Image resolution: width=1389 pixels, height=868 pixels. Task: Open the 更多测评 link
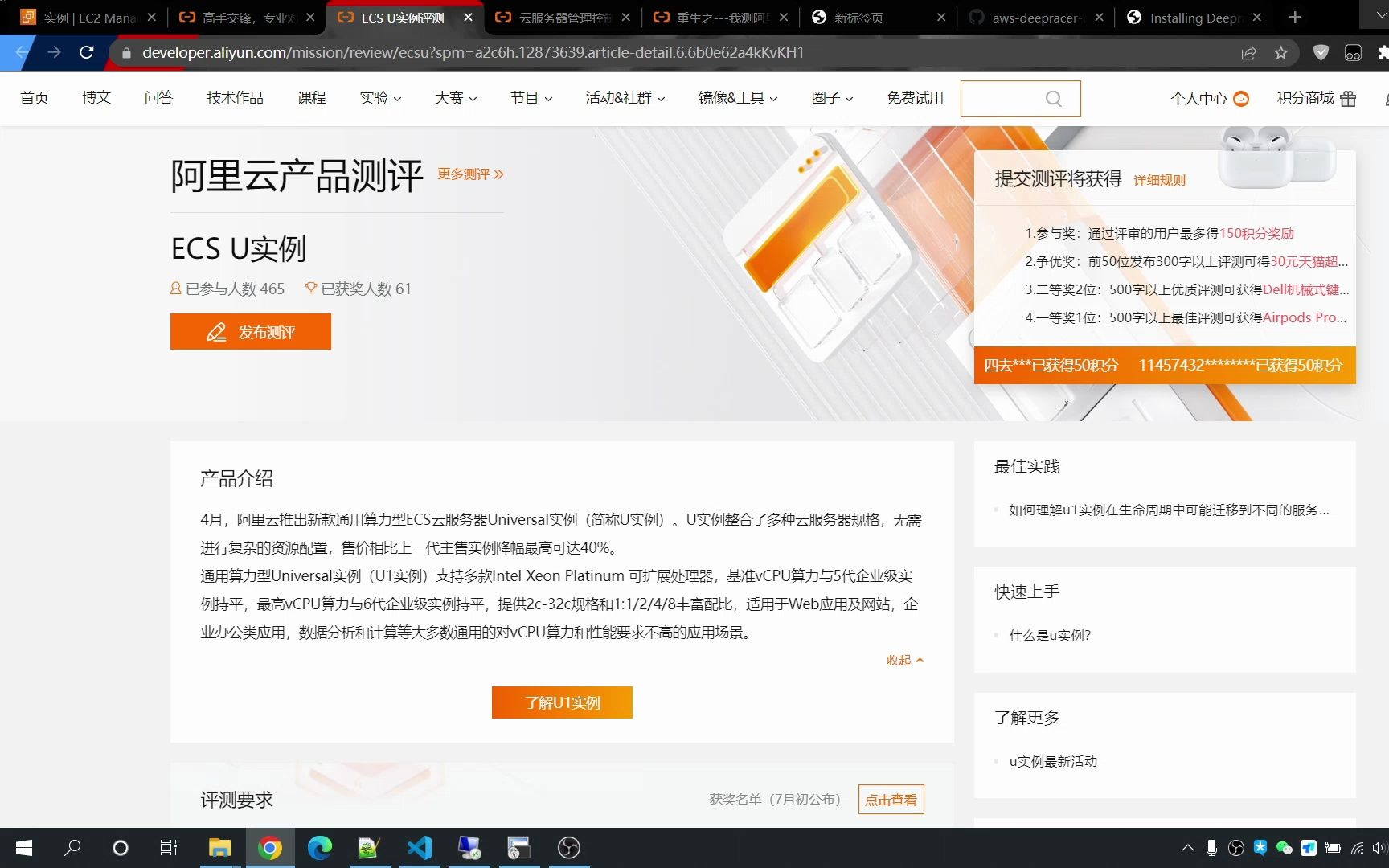pos(470,174)
